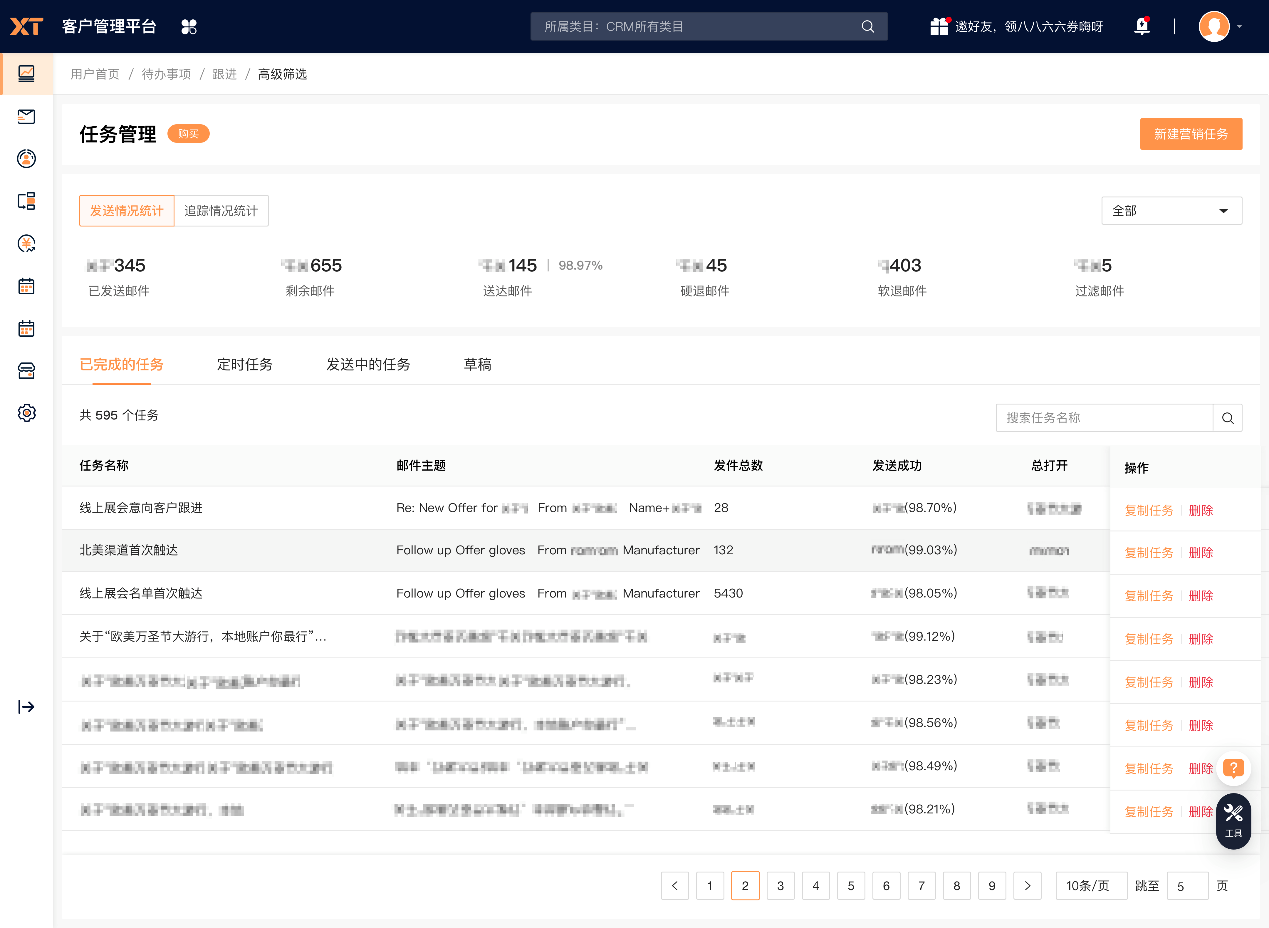The image size is (1269, 928).
Task: Click the dashboard laptop icon in the sidebar
Action: [27, 74]
